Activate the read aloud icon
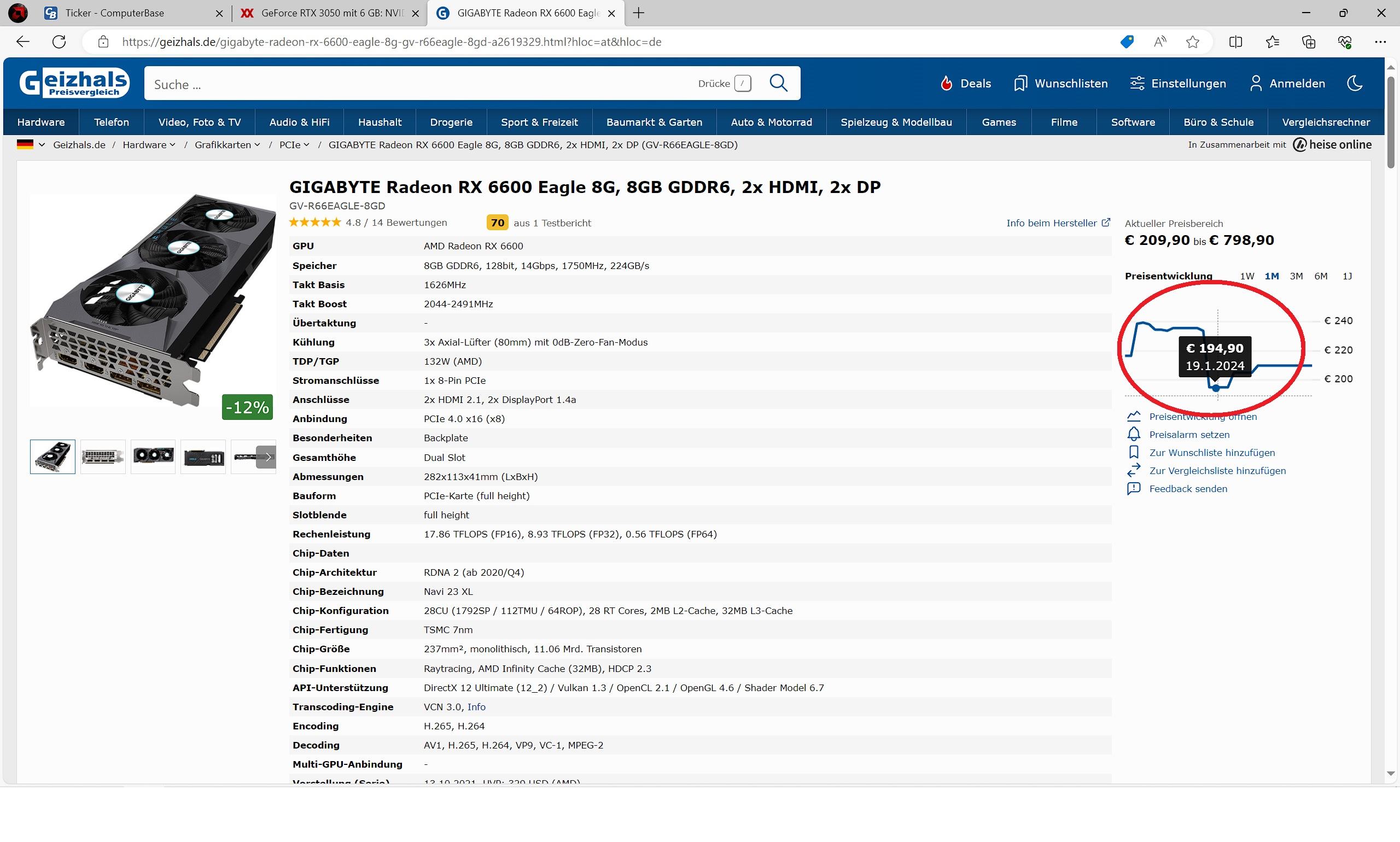The height and width of the screenshot is (842, 1400). click(1160, 42)
